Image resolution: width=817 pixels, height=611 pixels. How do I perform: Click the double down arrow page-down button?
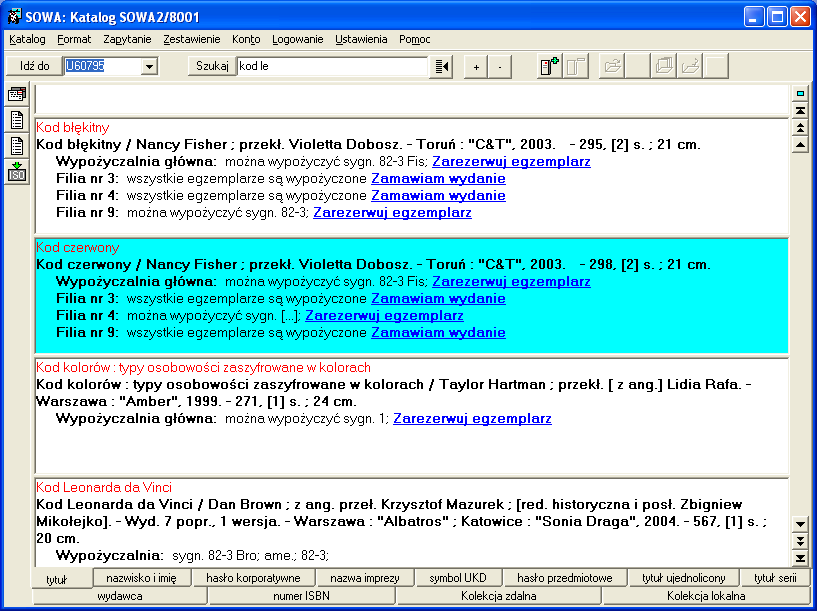point(800,541)
